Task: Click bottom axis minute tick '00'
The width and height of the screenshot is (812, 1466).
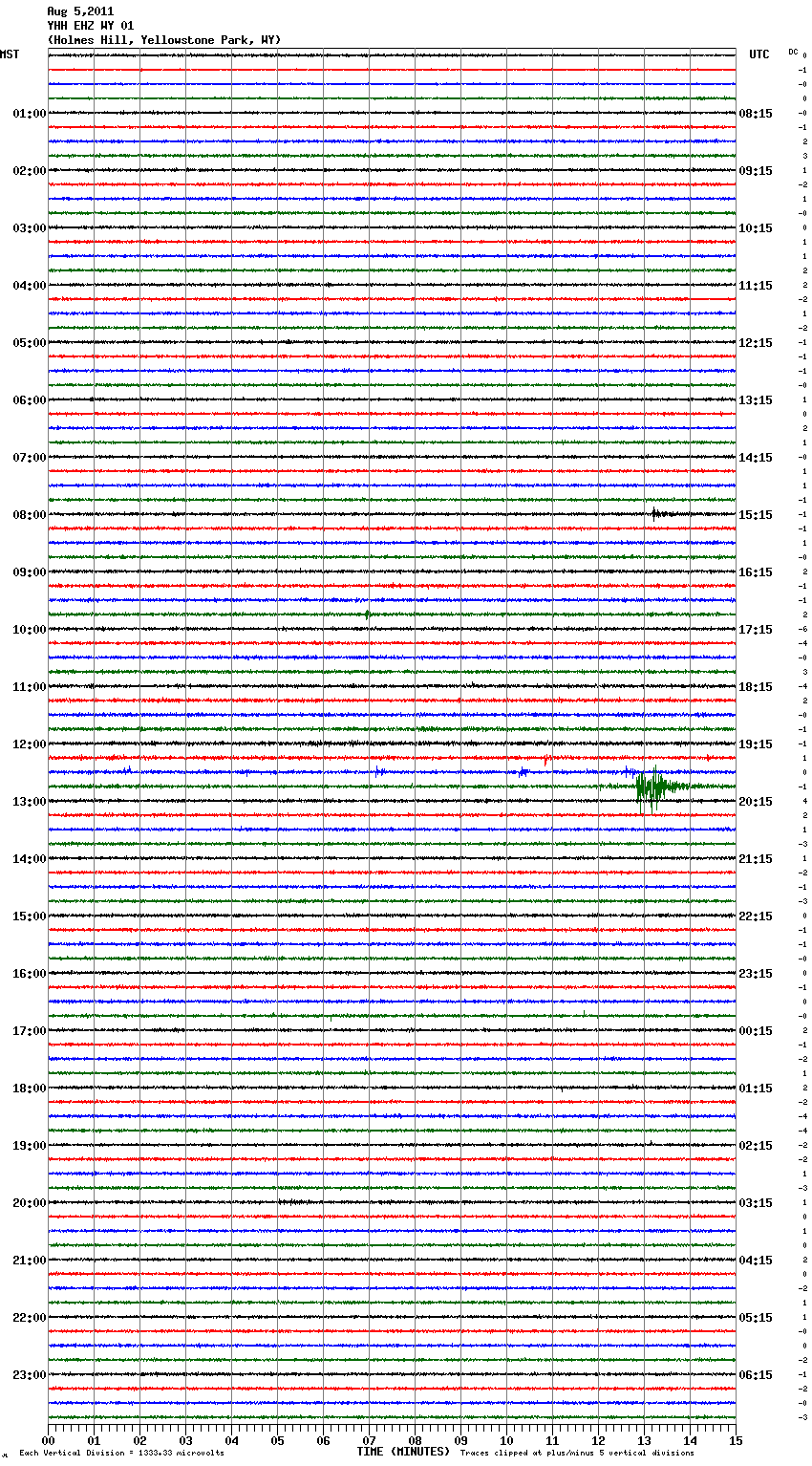Action: tap(48, 1440)
